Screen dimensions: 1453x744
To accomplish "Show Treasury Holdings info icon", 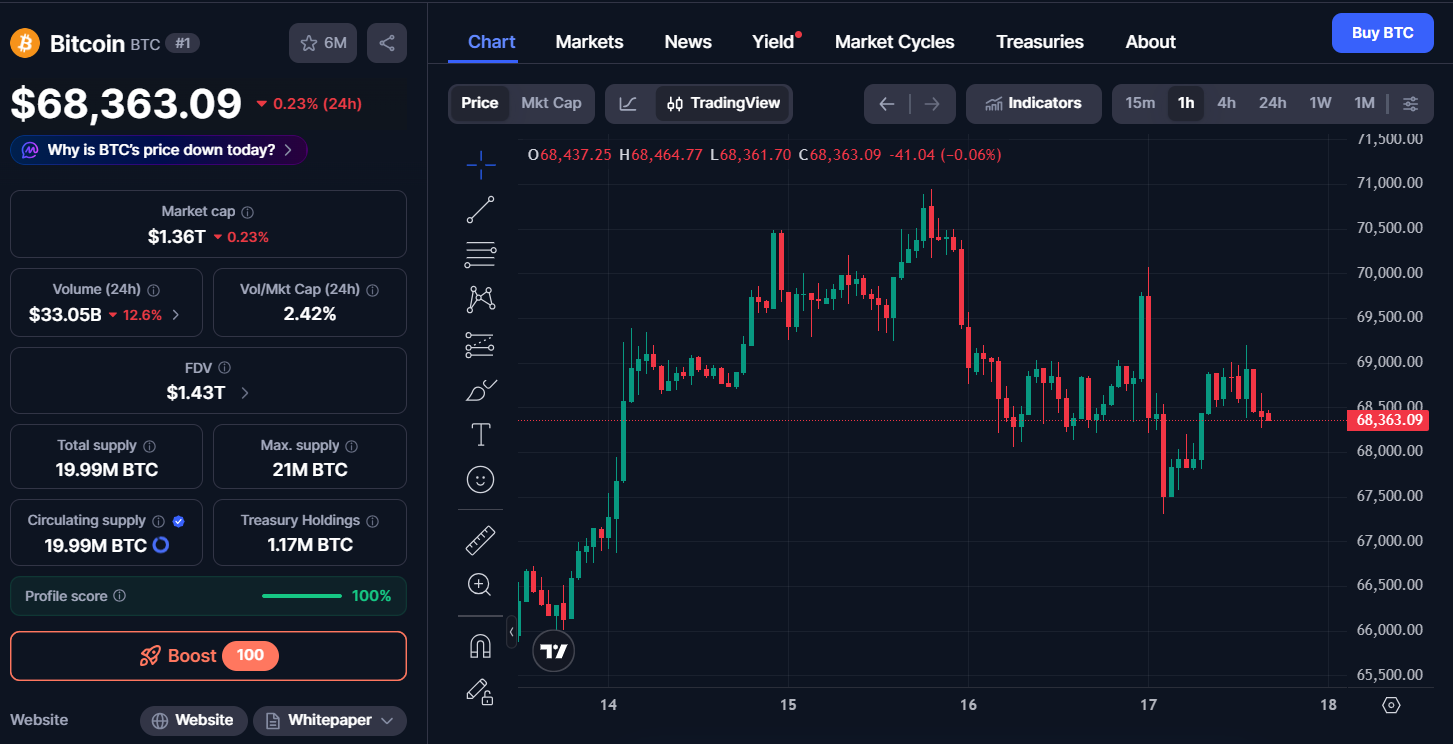I will coord(373,521).
